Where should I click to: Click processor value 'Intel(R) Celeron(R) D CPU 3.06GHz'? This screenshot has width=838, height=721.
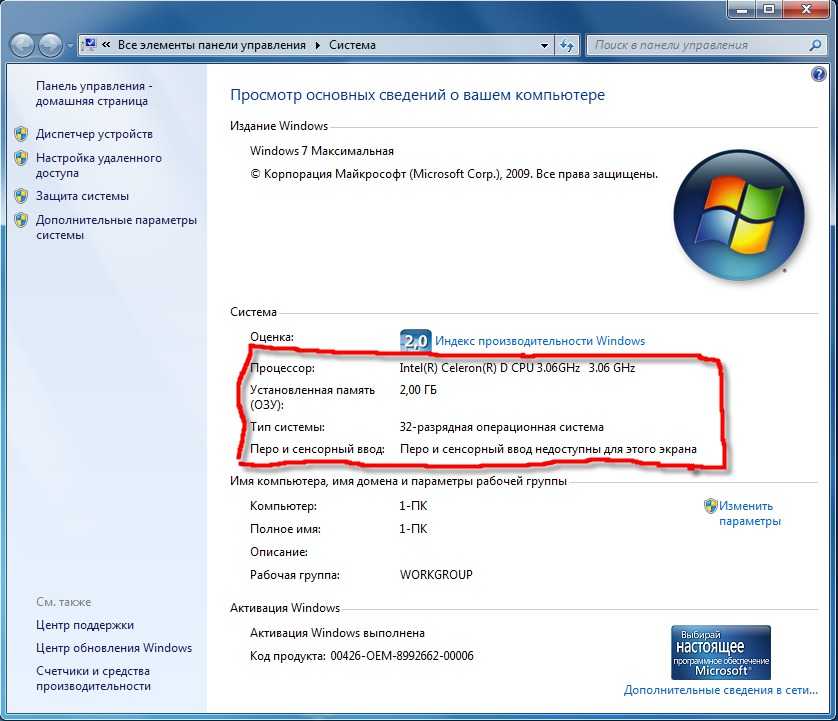(490, 368)
